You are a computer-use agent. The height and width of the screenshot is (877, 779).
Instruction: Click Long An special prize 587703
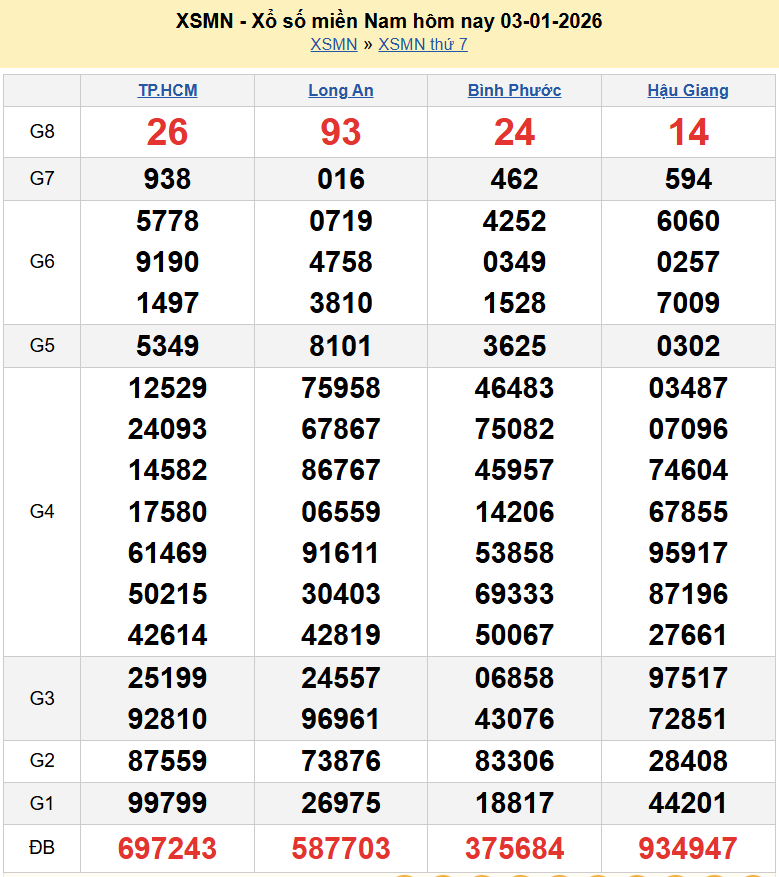pos(341,849)
